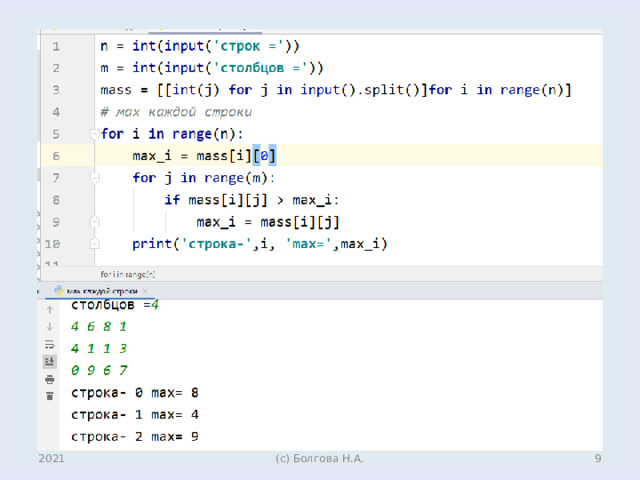Click the '2021' footer text

click(51, 459)
